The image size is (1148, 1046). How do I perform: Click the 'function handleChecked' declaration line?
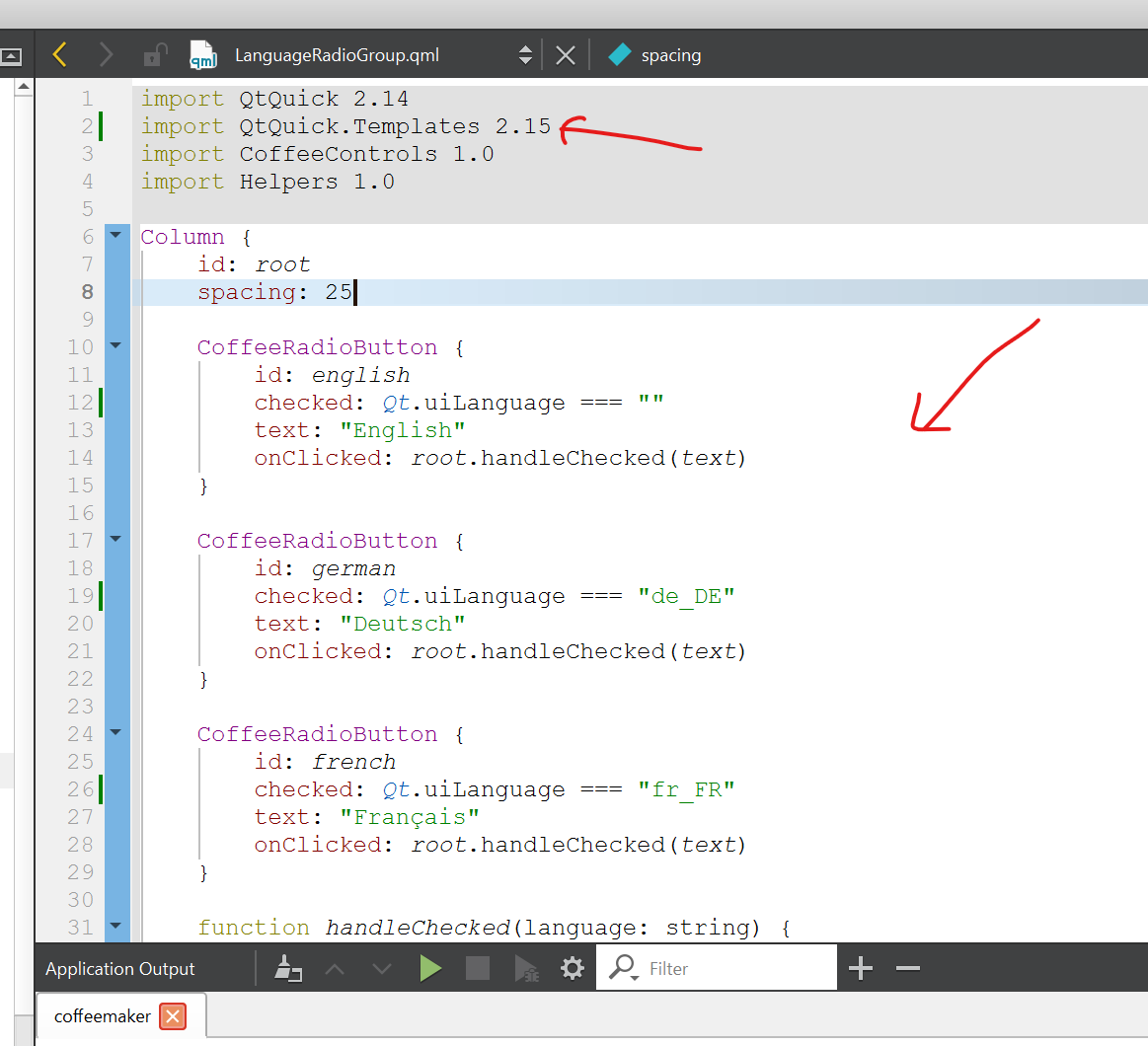tap(495, 929)
